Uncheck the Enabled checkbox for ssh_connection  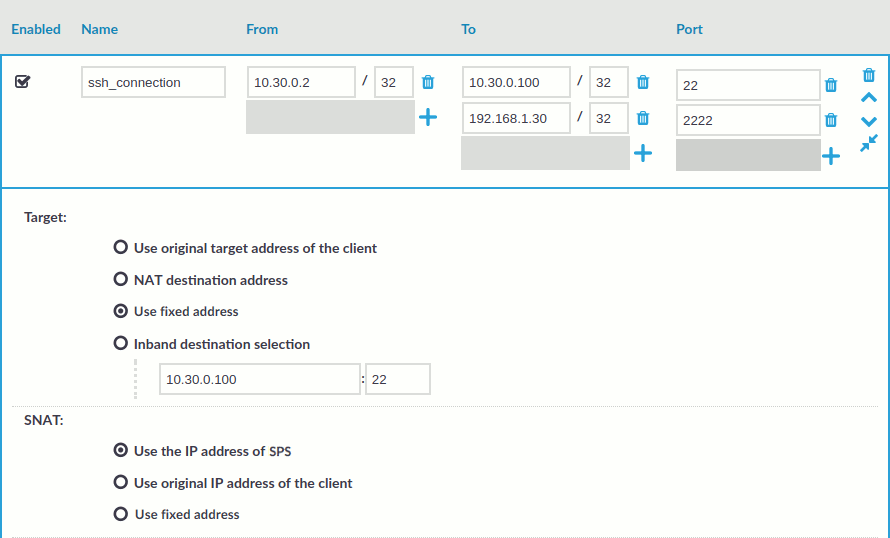click(22, 83)
